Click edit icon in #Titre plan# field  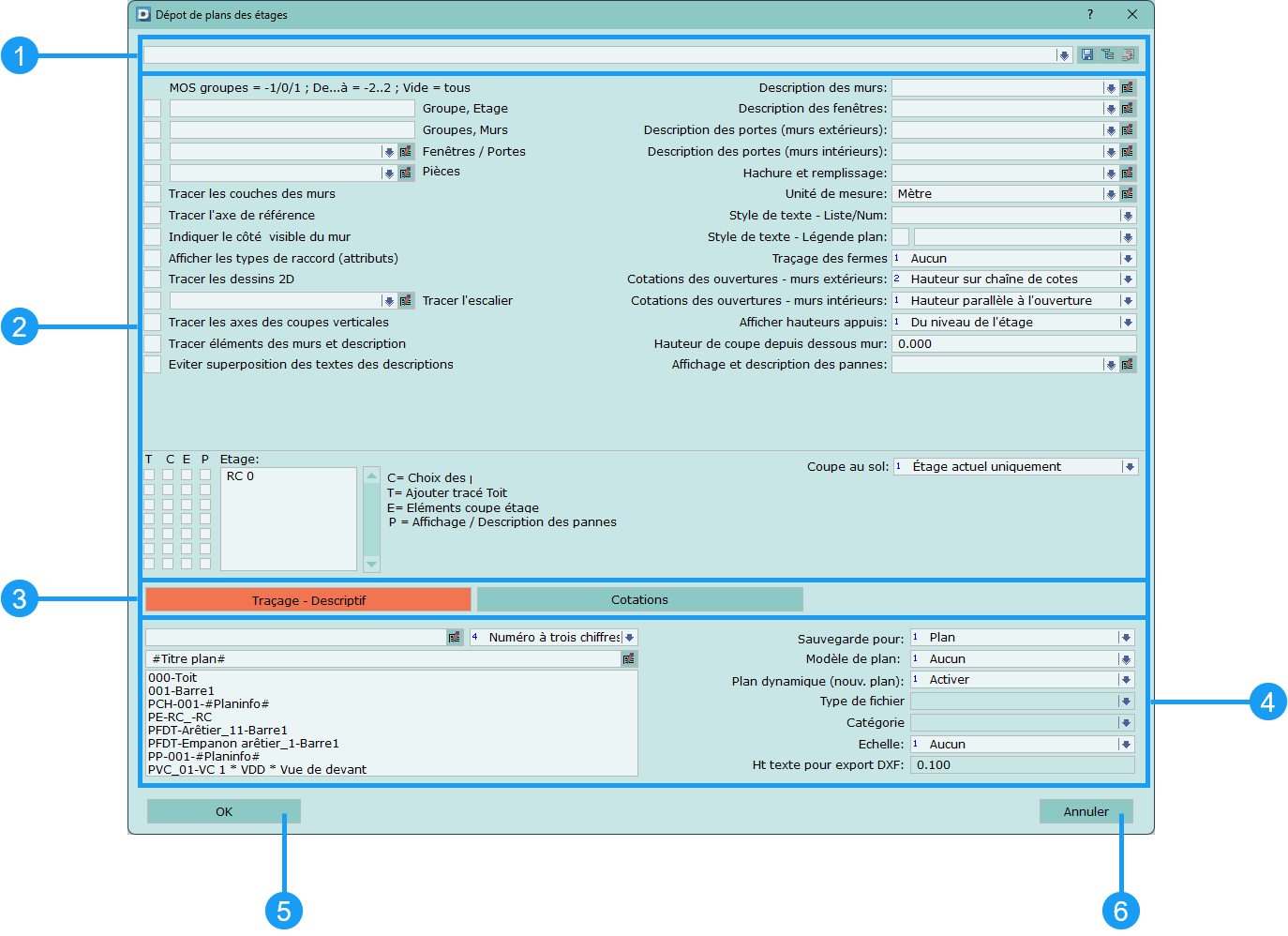click(x=628, y=659)
